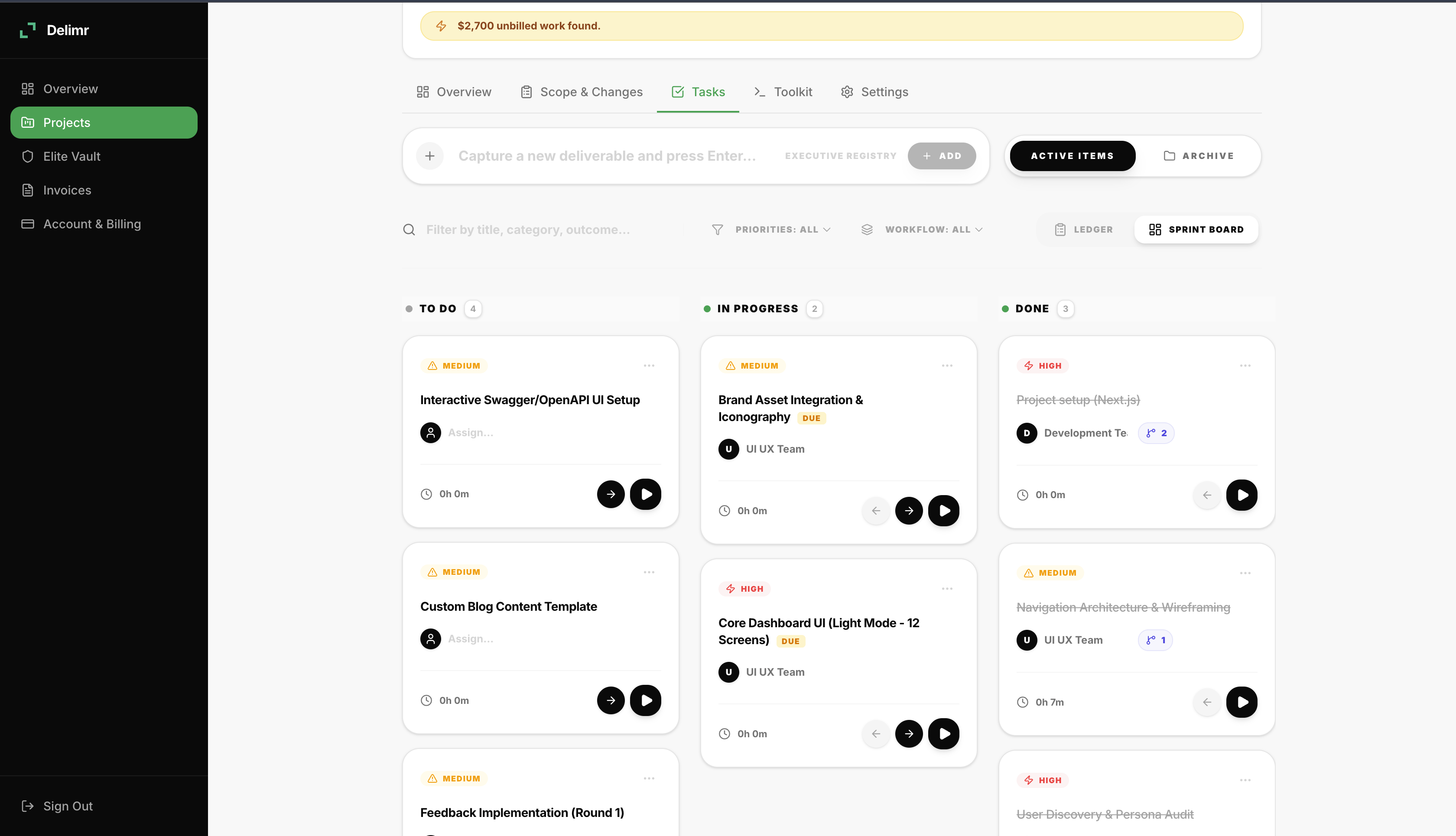The height and width of the screenshot is (836, 1456).
Task: Move Custom Blog Content Template forward with arrow
Action: 611,700
